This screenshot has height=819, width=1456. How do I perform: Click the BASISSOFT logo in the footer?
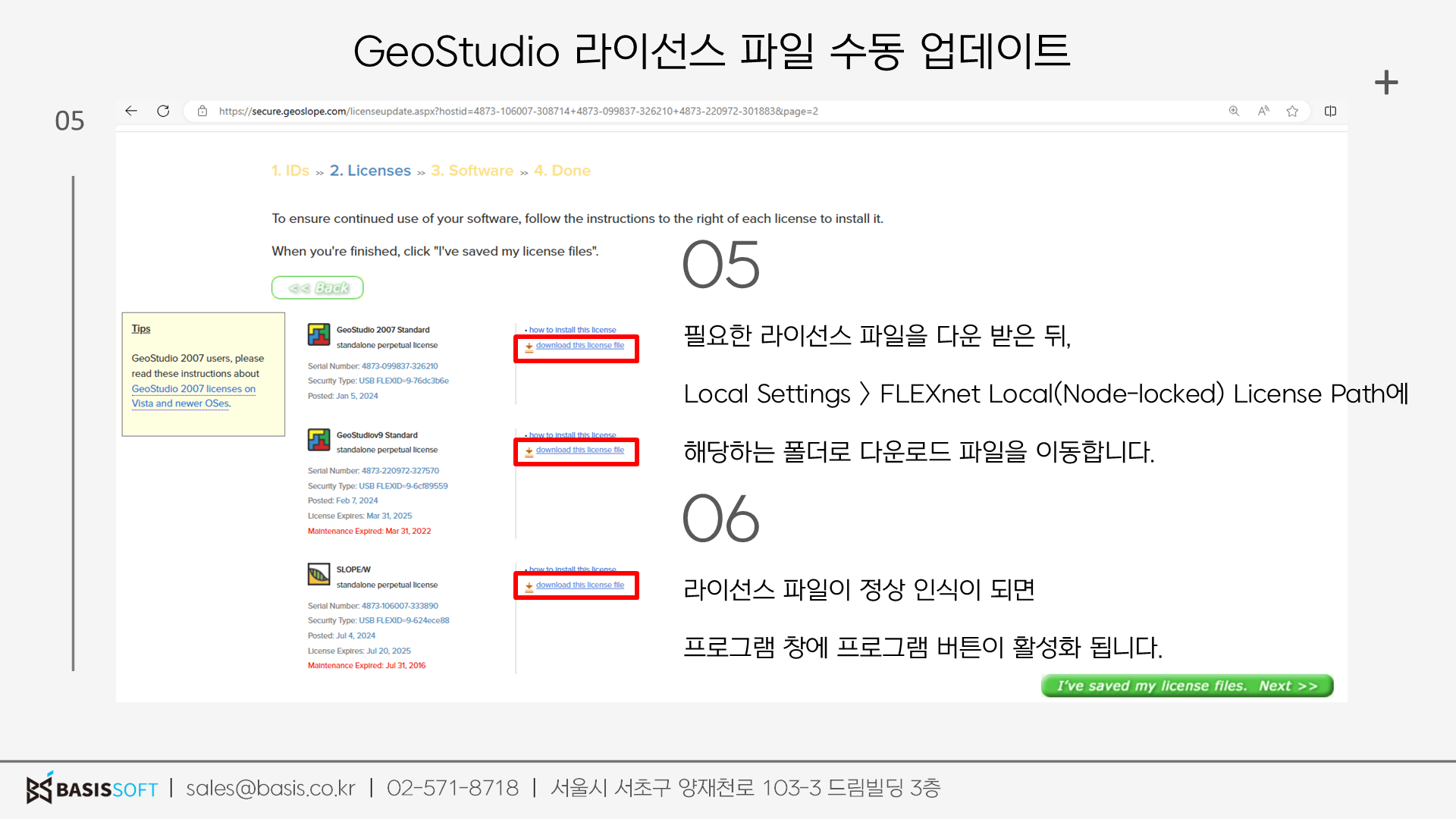click(x=92, y=789)
